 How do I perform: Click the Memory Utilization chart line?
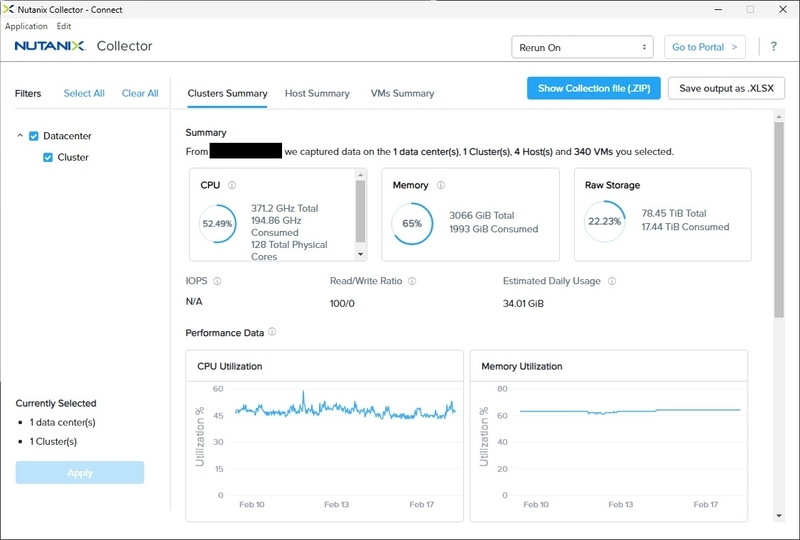(630, 411)
